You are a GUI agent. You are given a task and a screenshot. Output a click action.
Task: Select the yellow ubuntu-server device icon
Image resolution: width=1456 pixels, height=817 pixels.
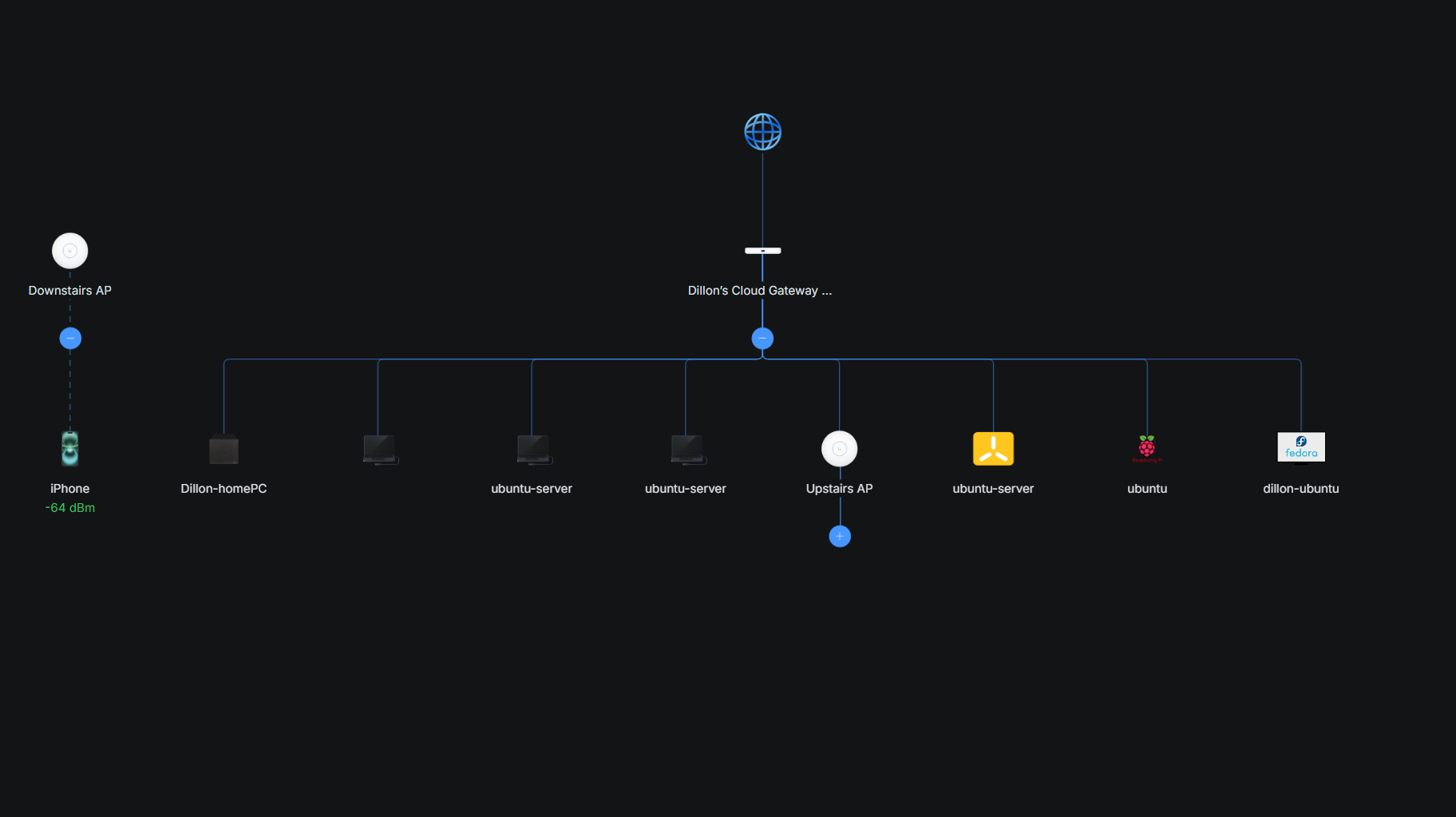[x=993, y=449]
